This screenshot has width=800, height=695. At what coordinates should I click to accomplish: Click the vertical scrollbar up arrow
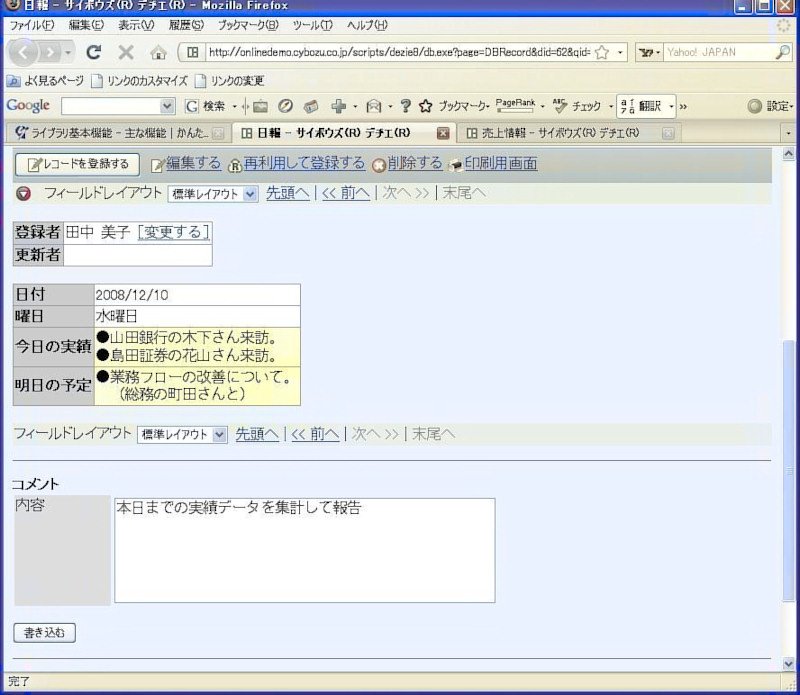(x=788, y=154)
